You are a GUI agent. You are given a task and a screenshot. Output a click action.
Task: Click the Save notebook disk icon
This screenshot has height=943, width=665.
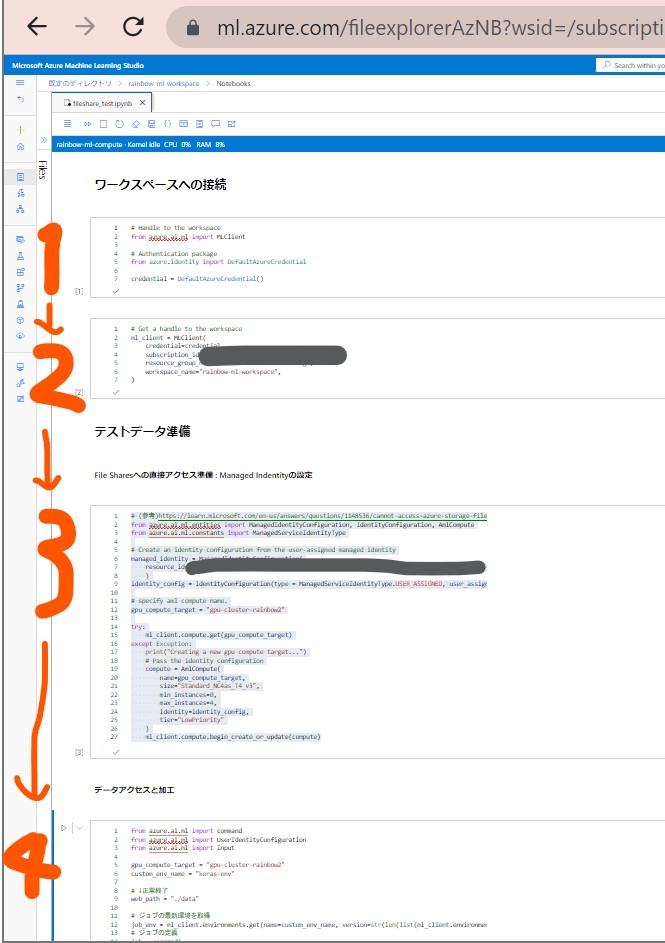[152, 124]
